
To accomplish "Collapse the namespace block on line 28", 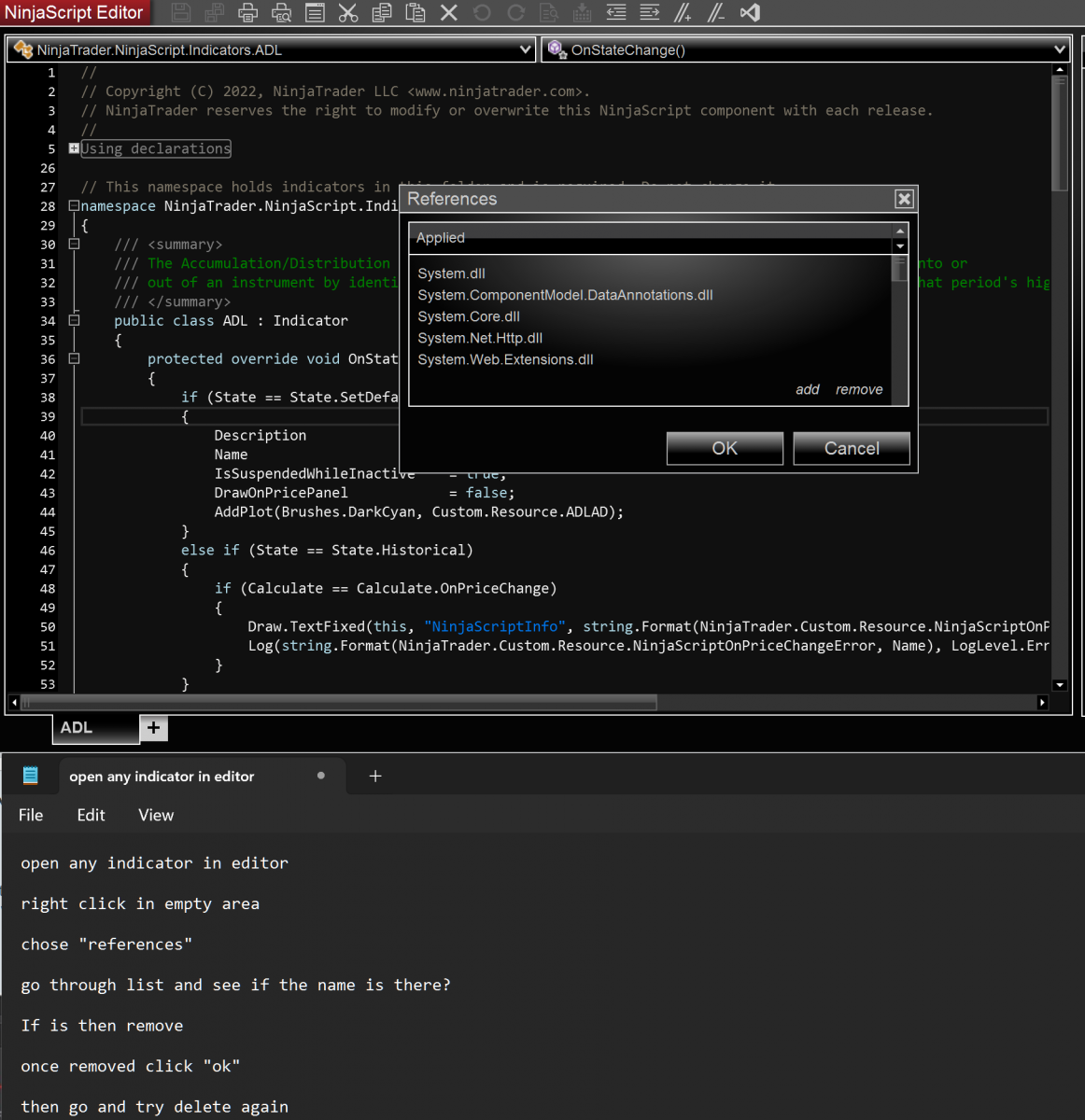I will point(74,206).
